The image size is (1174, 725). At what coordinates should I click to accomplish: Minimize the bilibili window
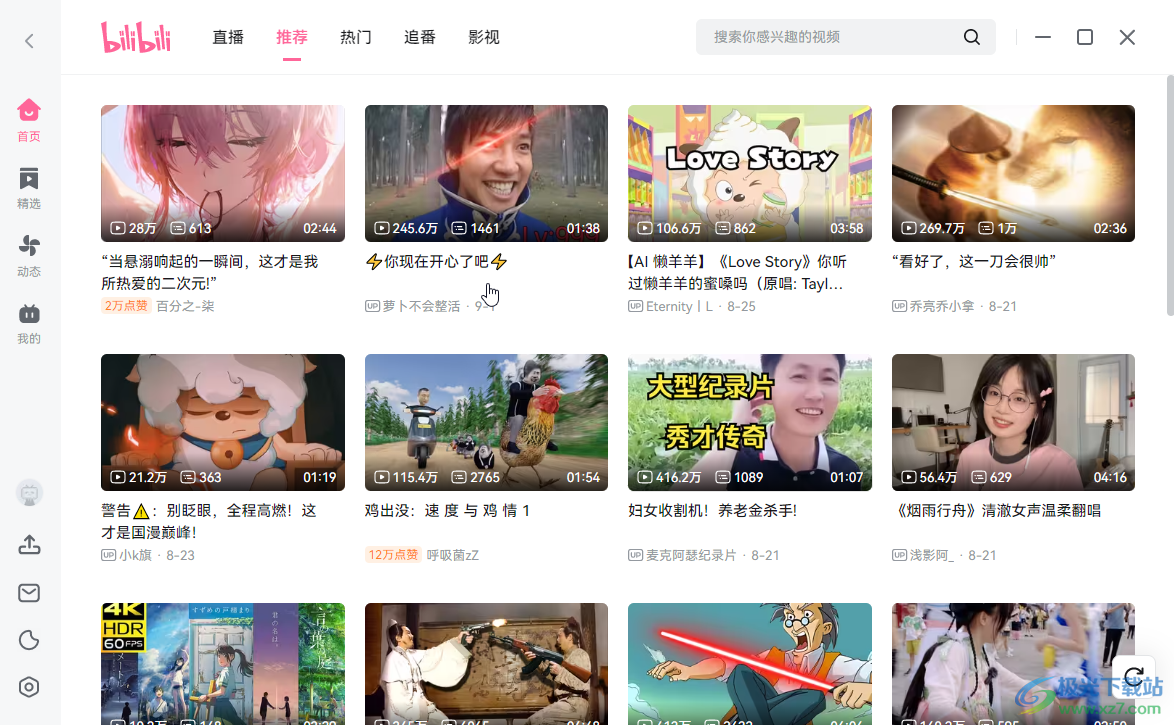point(1043,37)
